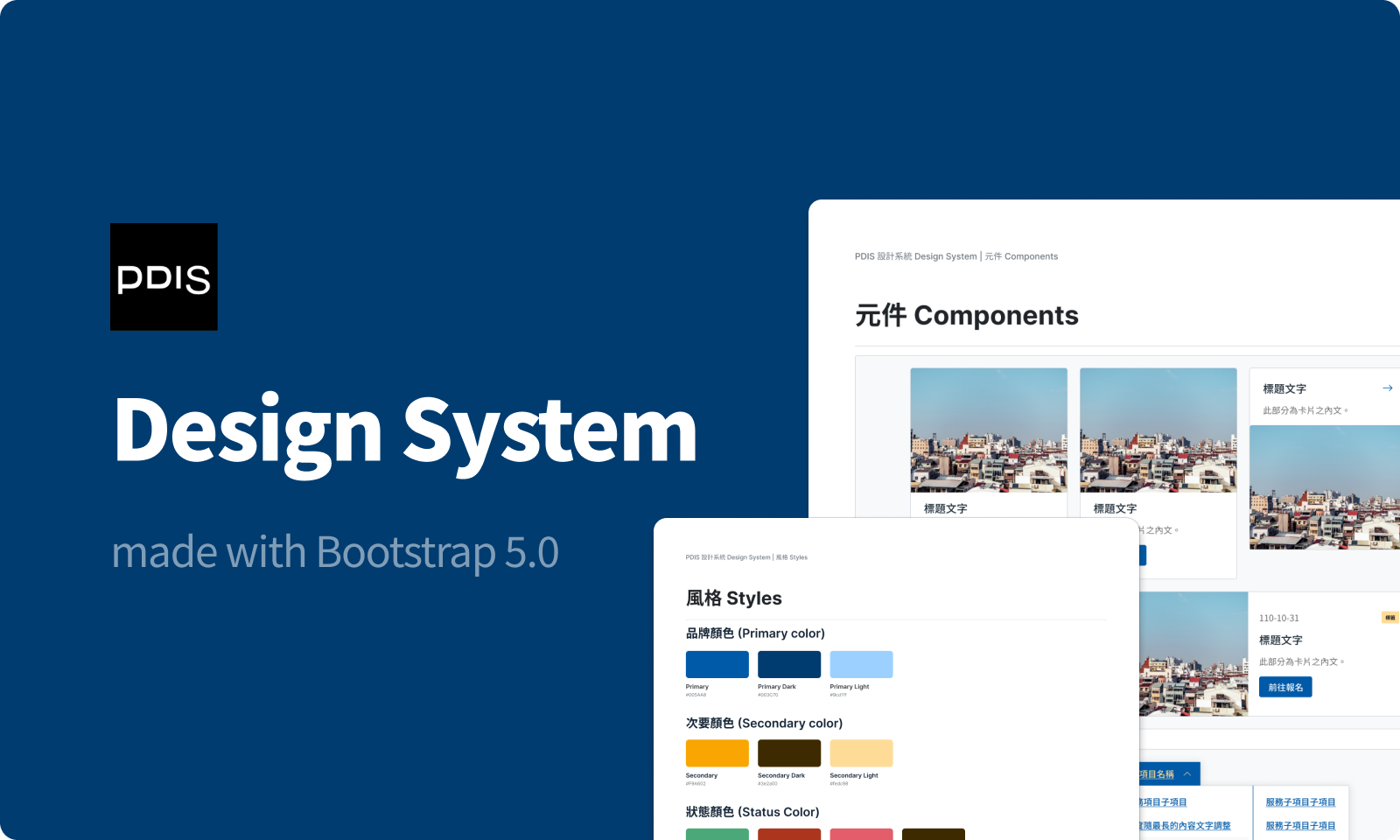The width and height of the screenshot is (1400, 840).
Task: Click the 'Design System' main title
Action: (x=405, y=433)
